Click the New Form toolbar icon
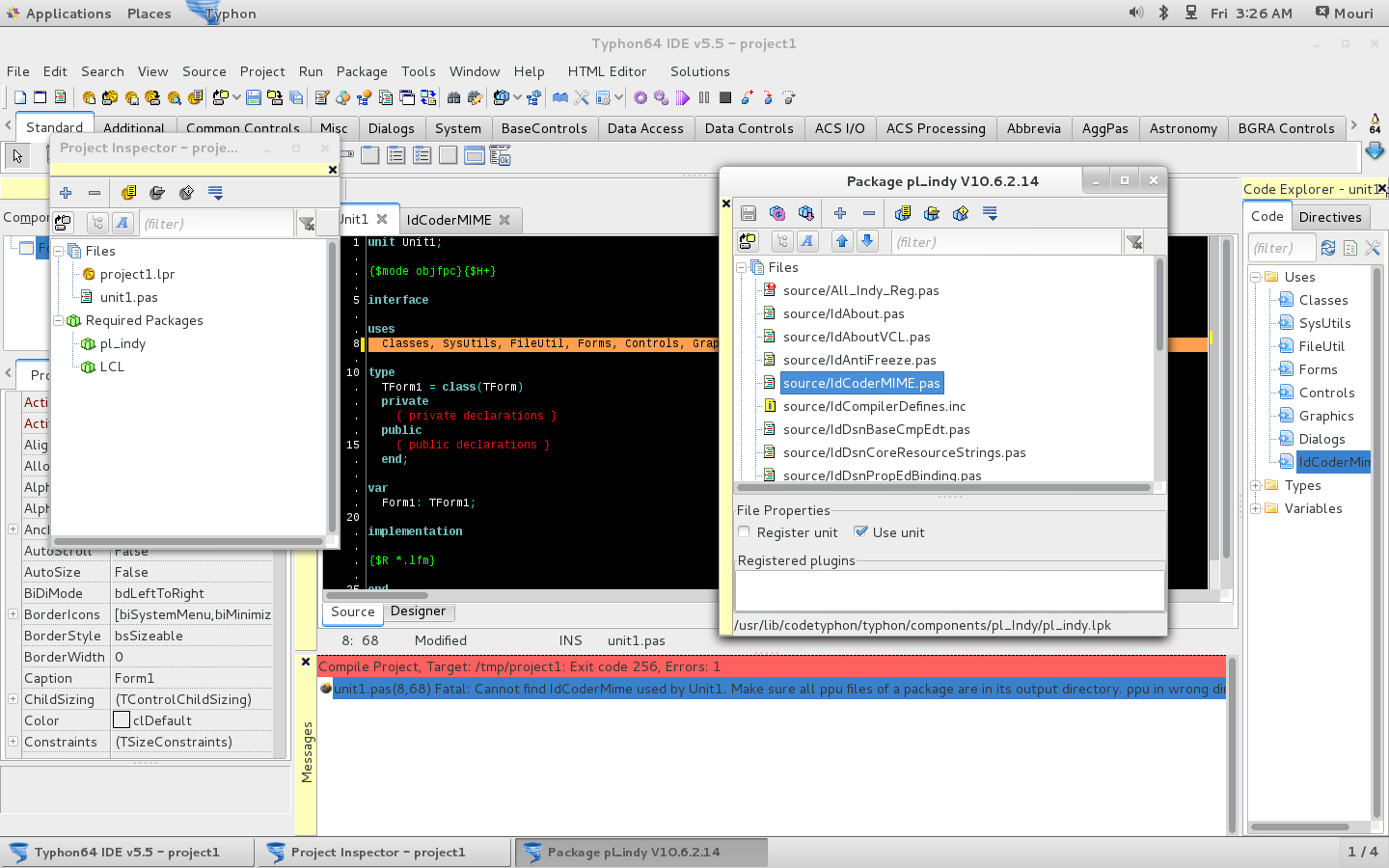 coord(41,97)
